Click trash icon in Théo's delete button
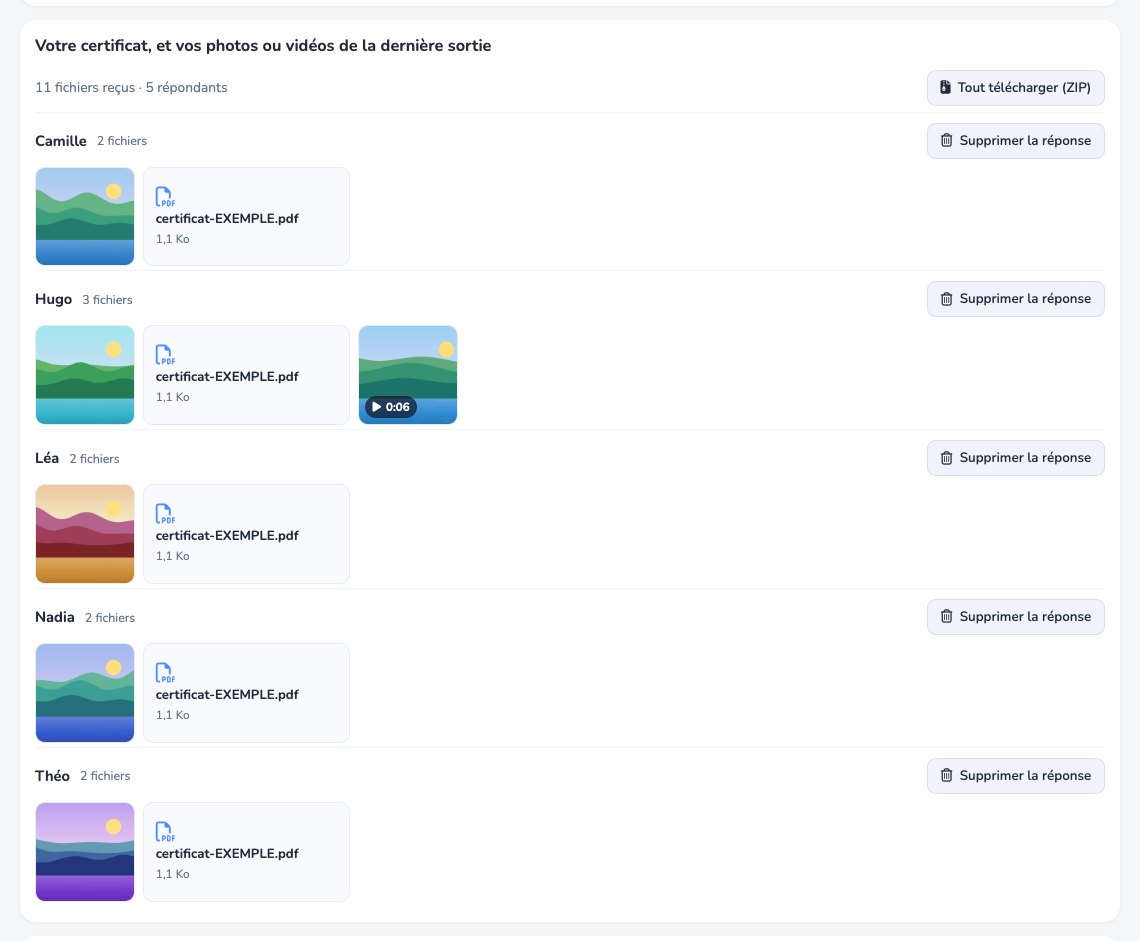 [x=946, y=775]
